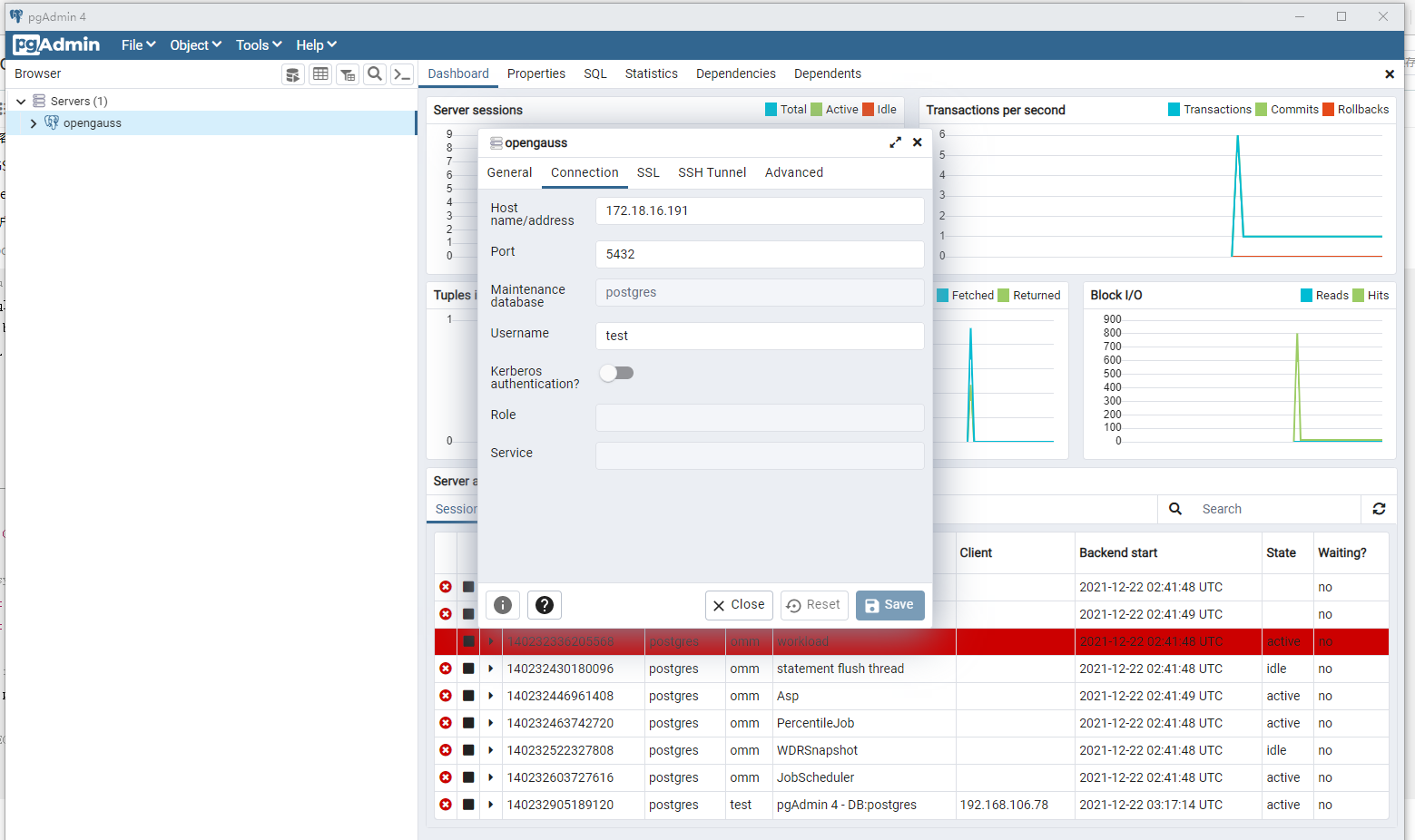
Task: Click the Rollbacks legend color swatch
Action: click(1329, 110)
